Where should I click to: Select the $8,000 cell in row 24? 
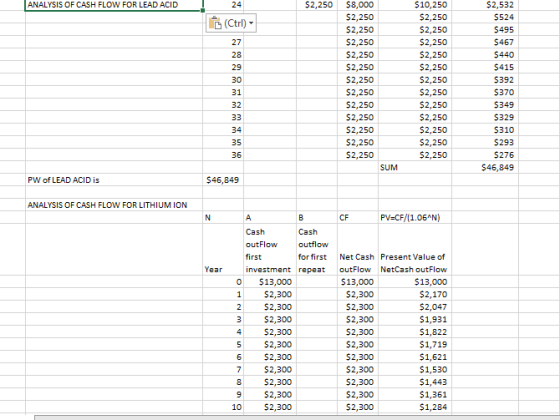point(358,5)
